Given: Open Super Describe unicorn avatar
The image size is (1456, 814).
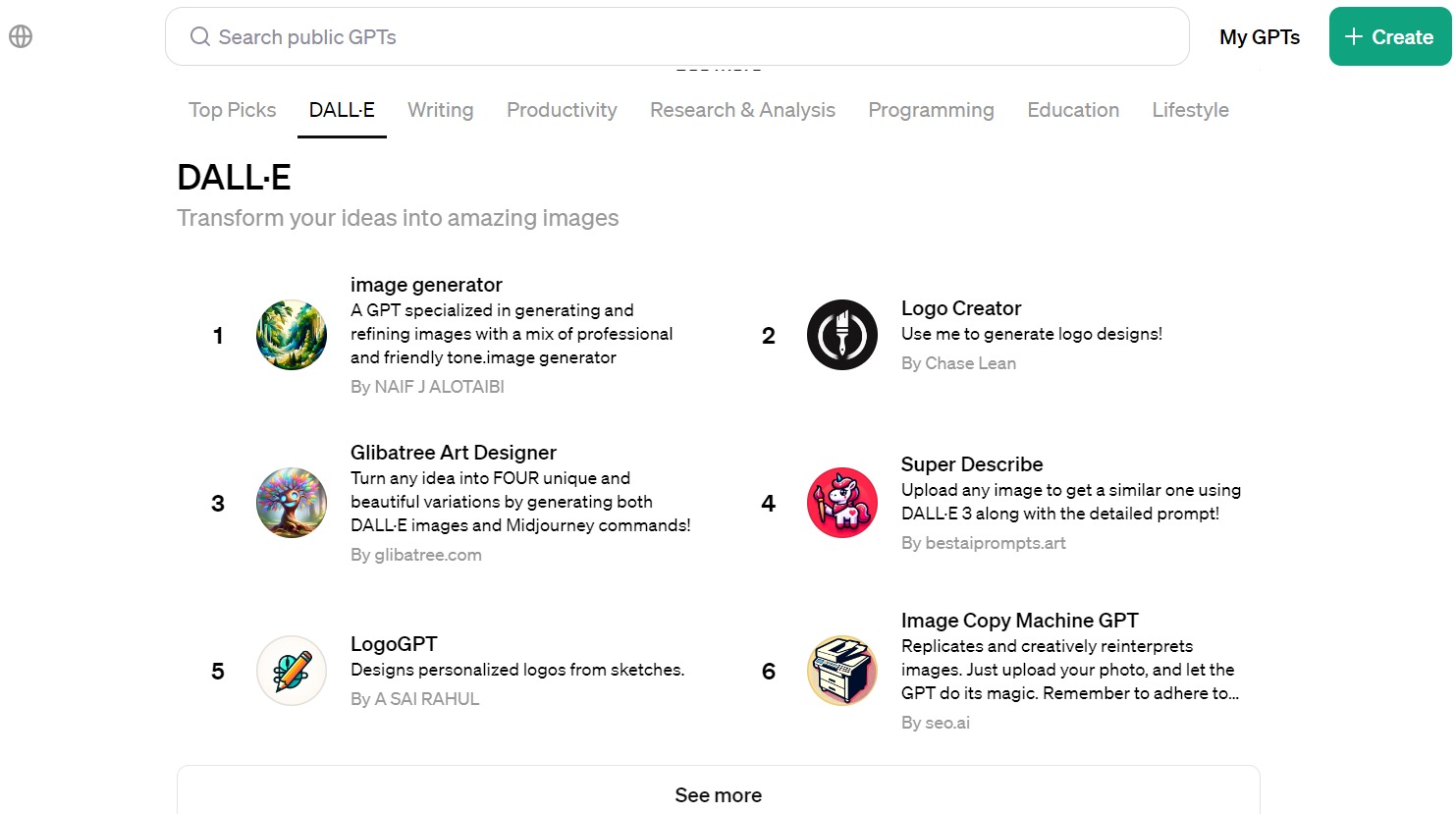Looking at the screenshot, I should (x=842, y=503).
